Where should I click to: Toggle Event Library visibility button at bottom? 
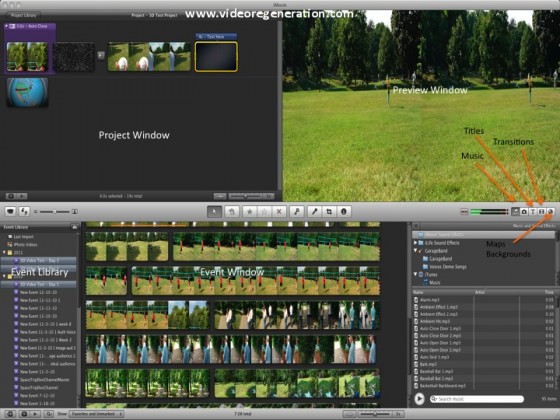tap(10, 414)
